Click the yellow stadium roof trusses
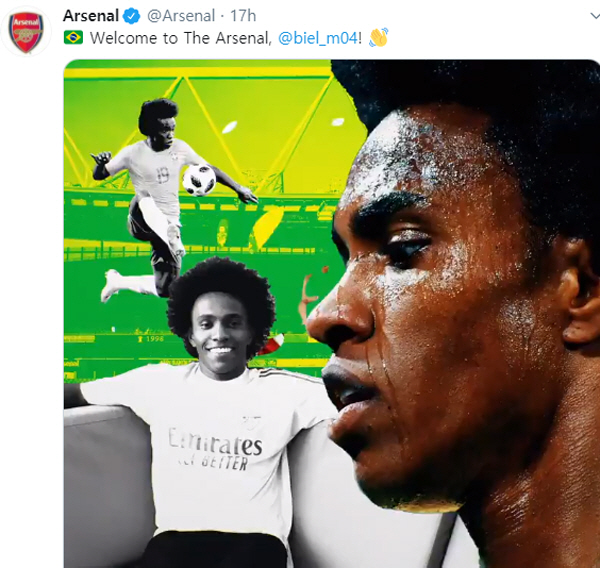Screen dimensions: 600x568 [199, 130]
